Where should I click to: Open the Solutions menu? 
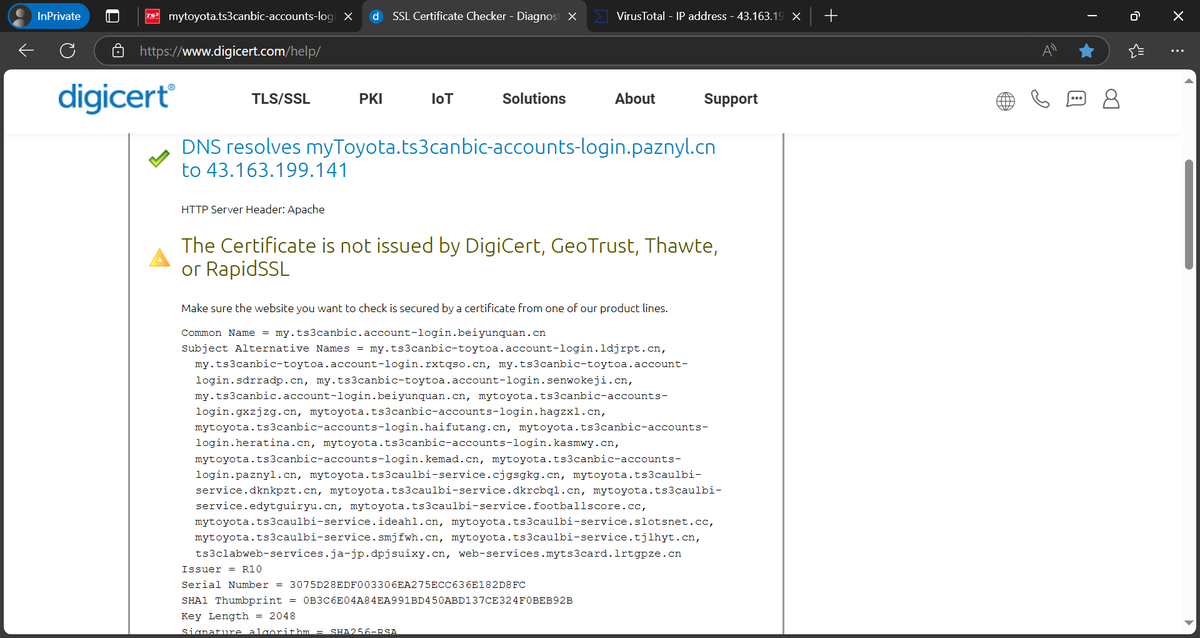(534, 99)
